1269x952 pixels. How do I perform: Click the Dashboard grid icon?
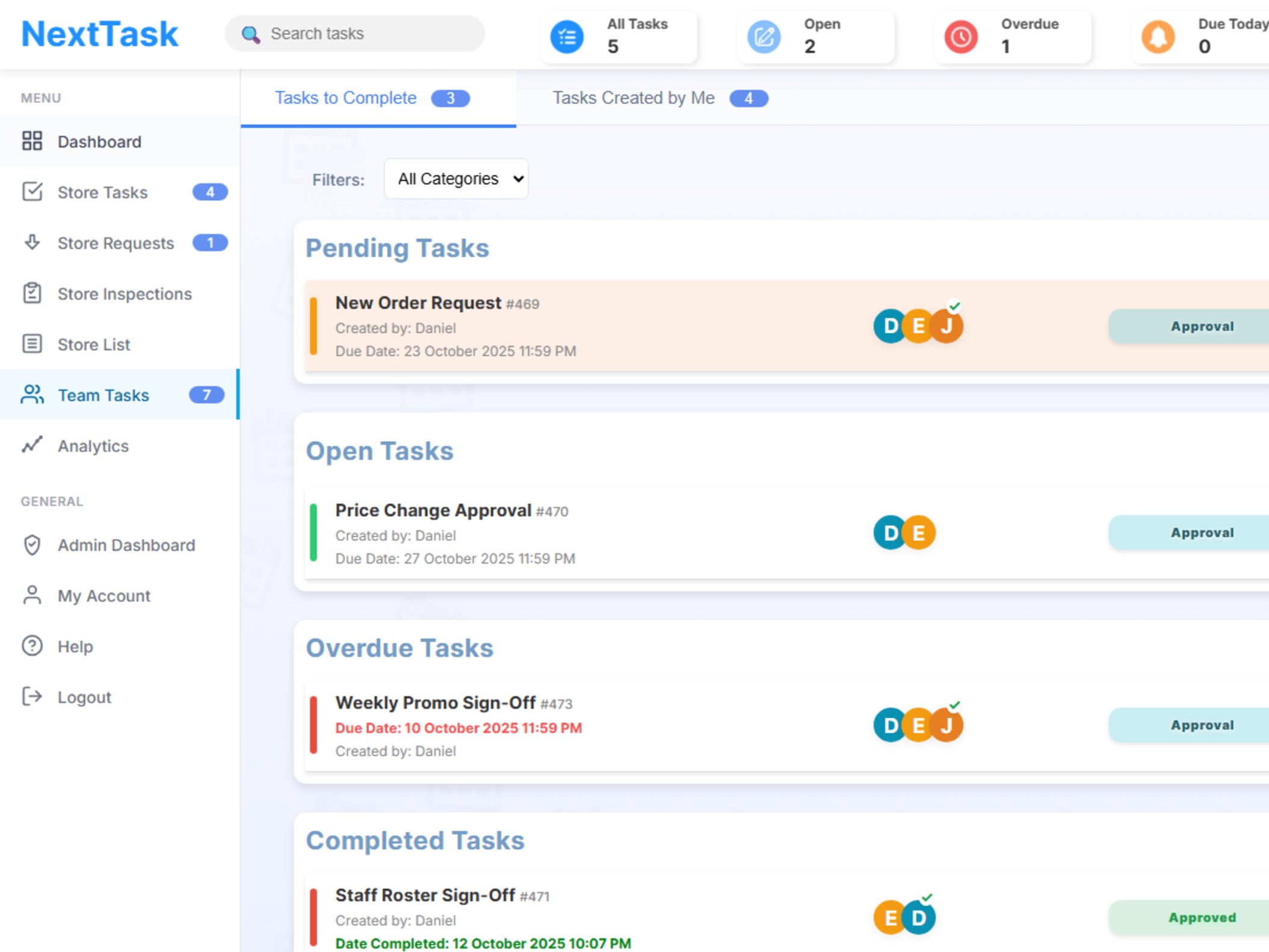32,141
